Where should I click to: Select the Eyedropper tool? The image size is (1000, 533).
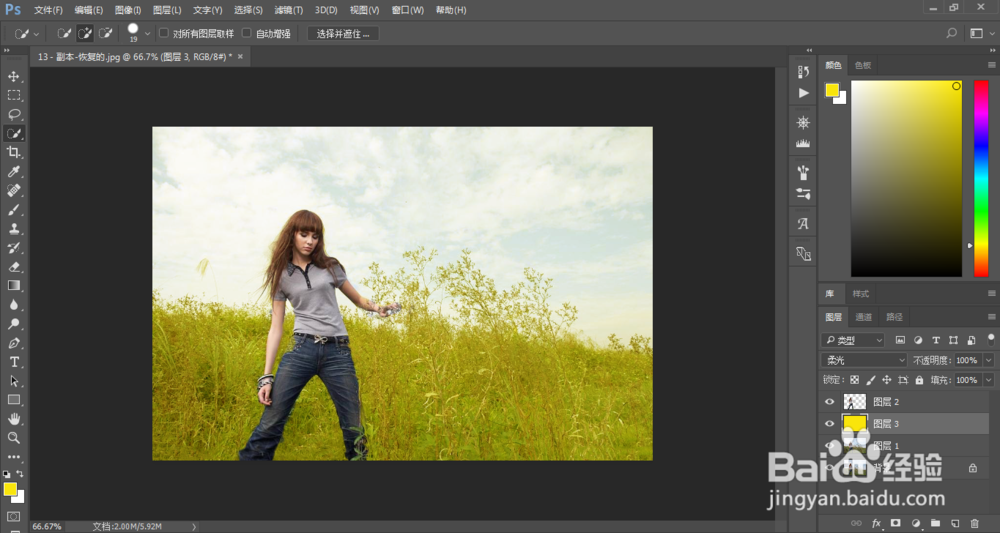pos(13,172)
